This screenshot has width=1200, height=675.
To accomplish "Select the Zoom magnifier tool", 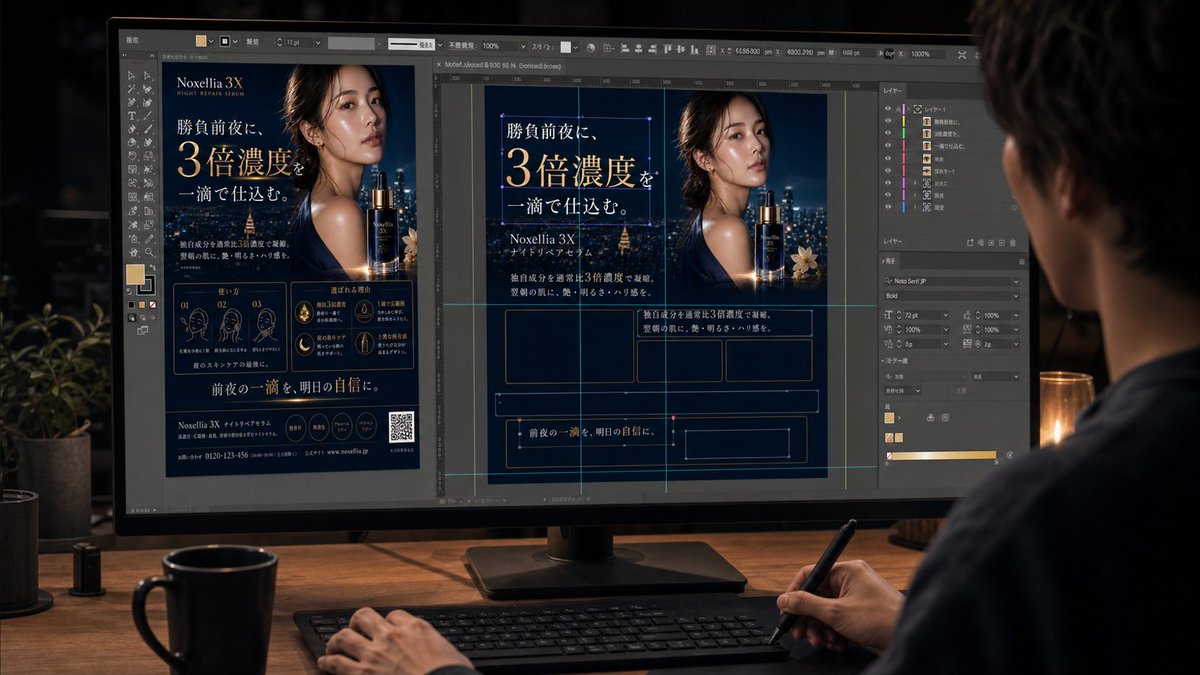I will 149,252.
